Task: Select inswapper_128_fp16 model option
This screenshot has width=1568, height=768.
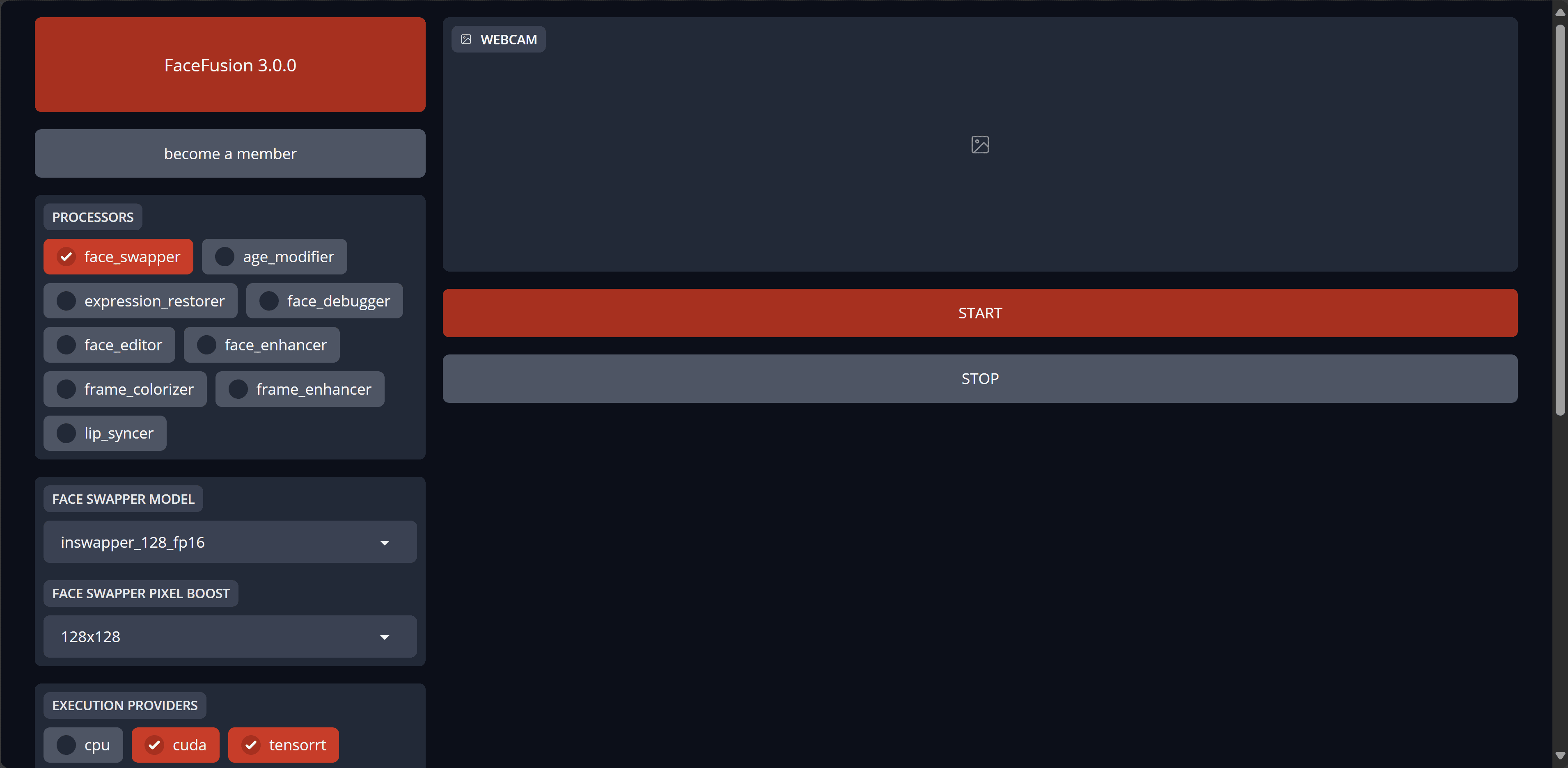Action: pyautogui.click(x=228, y=541)
